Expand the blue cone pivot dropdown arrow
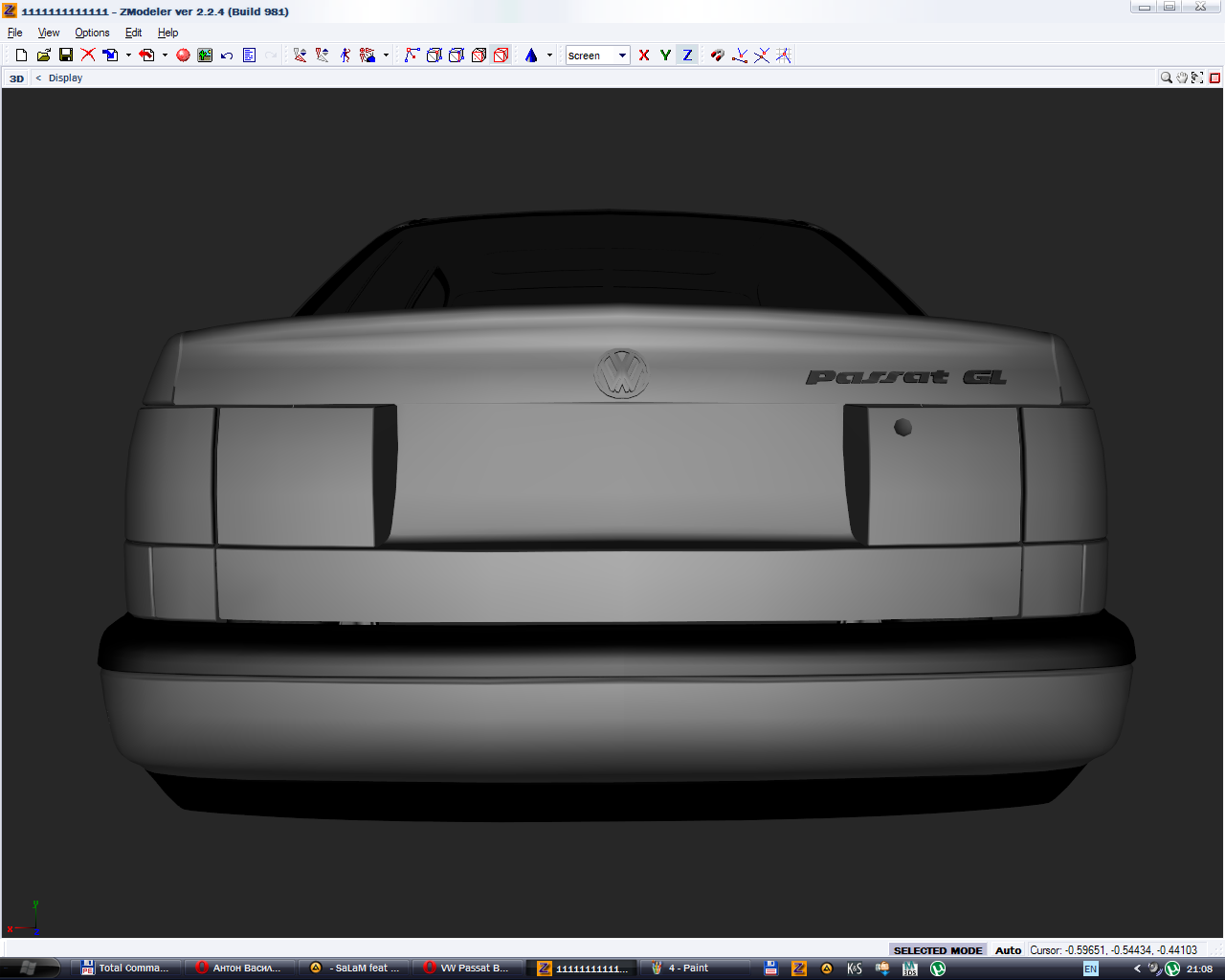1225x980 pixels. point(549,56)
